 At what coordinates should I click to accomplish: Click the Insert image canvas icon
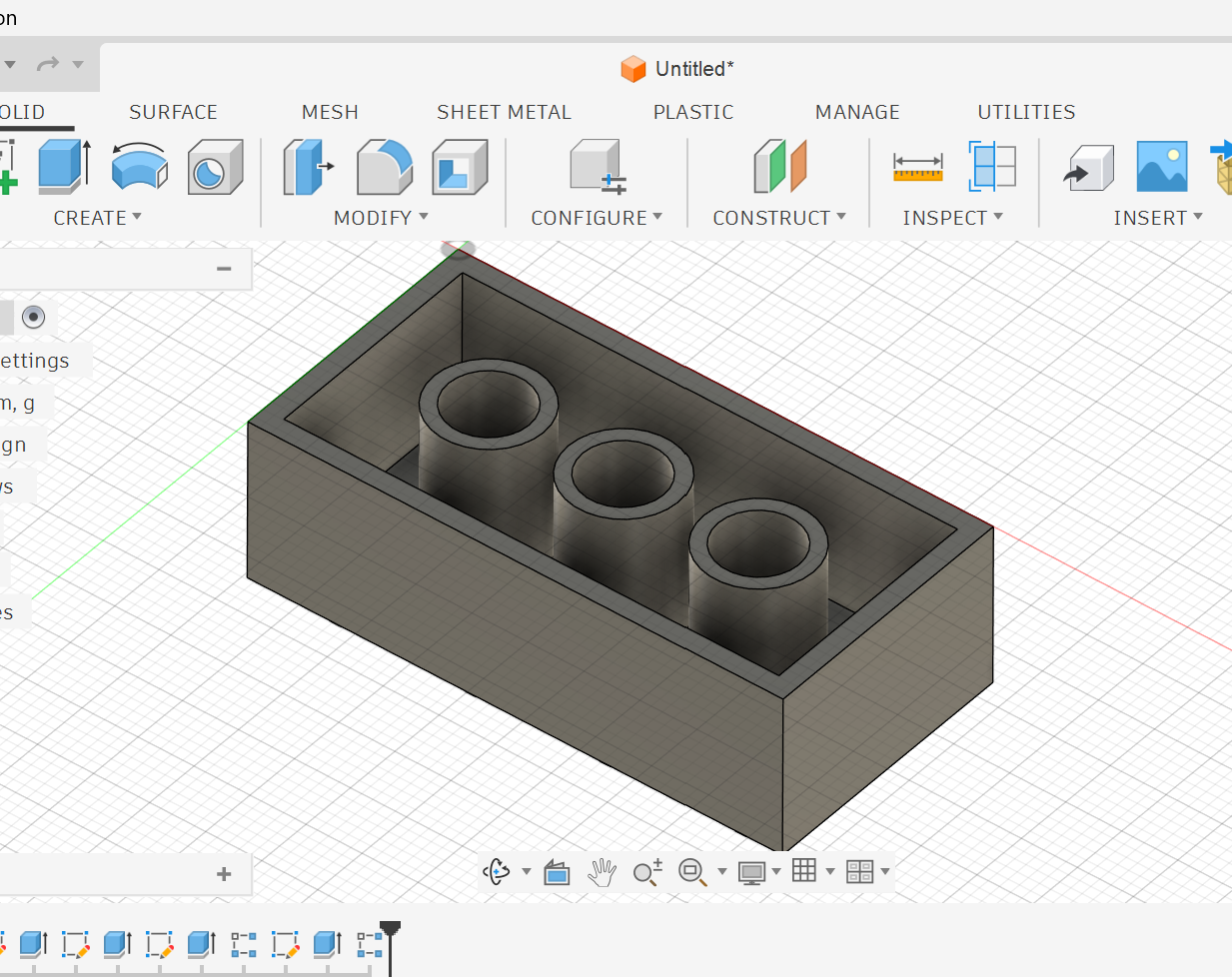[1162, 166]
